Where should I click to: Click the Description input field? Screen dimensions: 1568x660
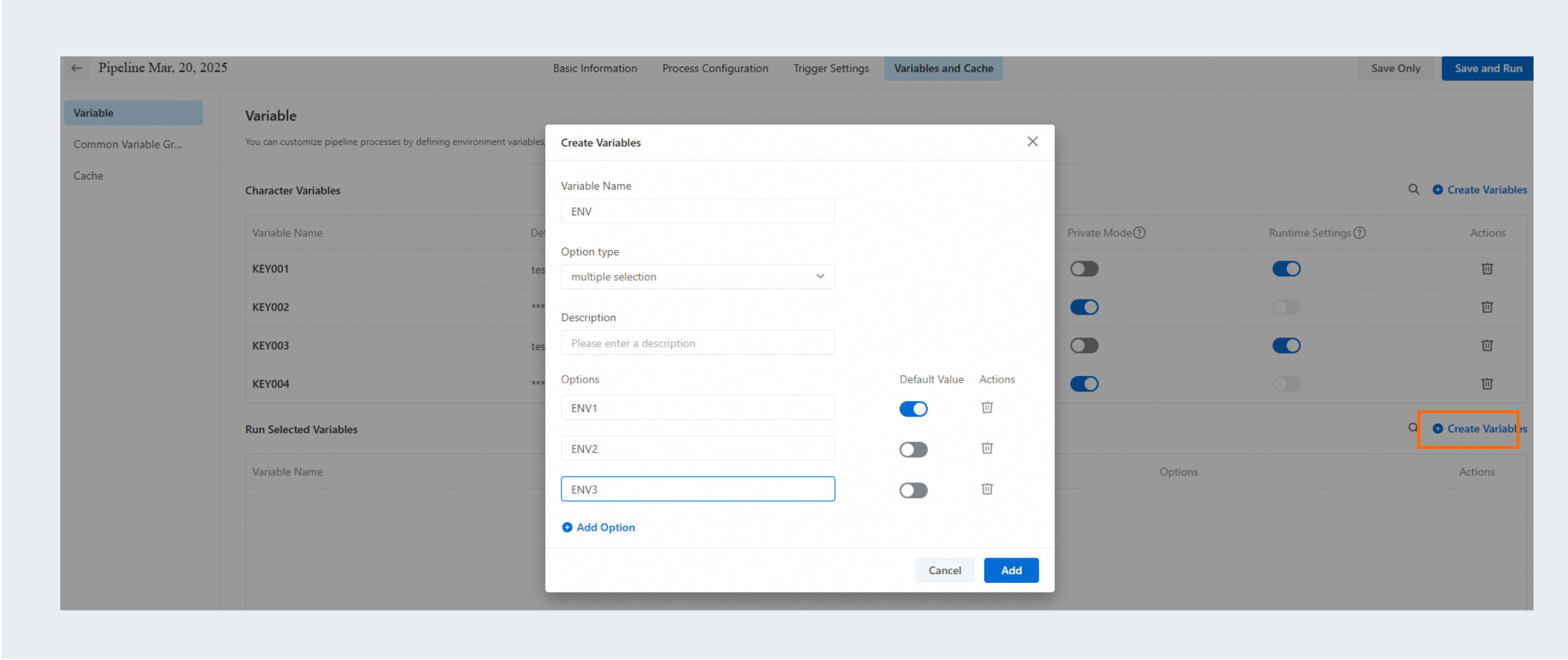697,343
